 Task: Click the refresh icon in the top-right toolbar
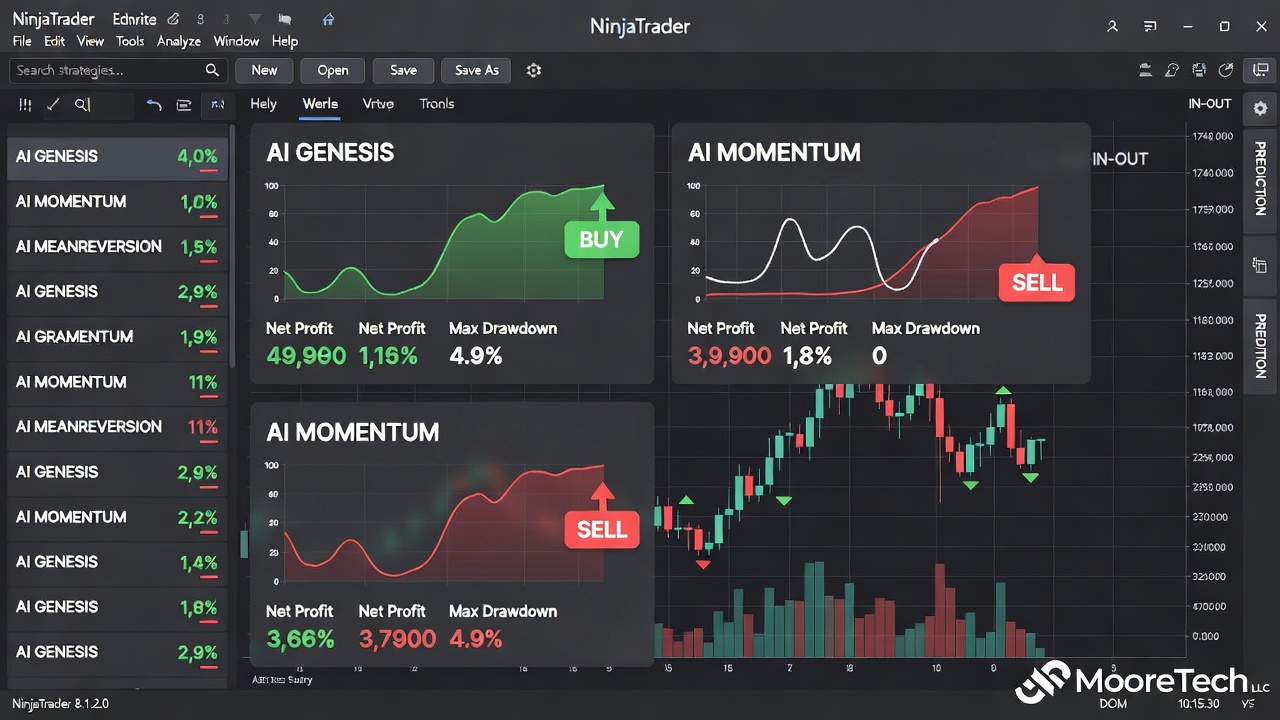pos(1226,70)
